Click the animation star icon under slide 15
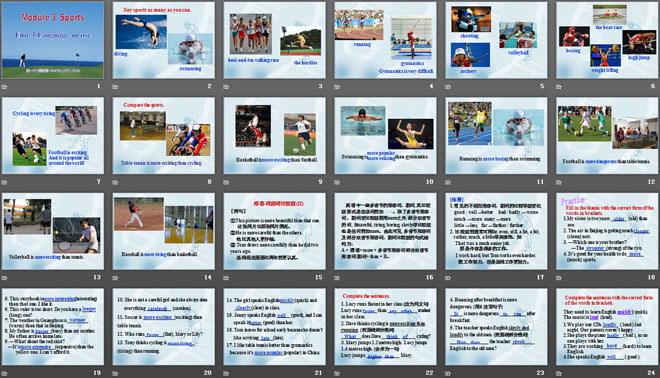Screen dimensions: 660x378 point(226,278)
